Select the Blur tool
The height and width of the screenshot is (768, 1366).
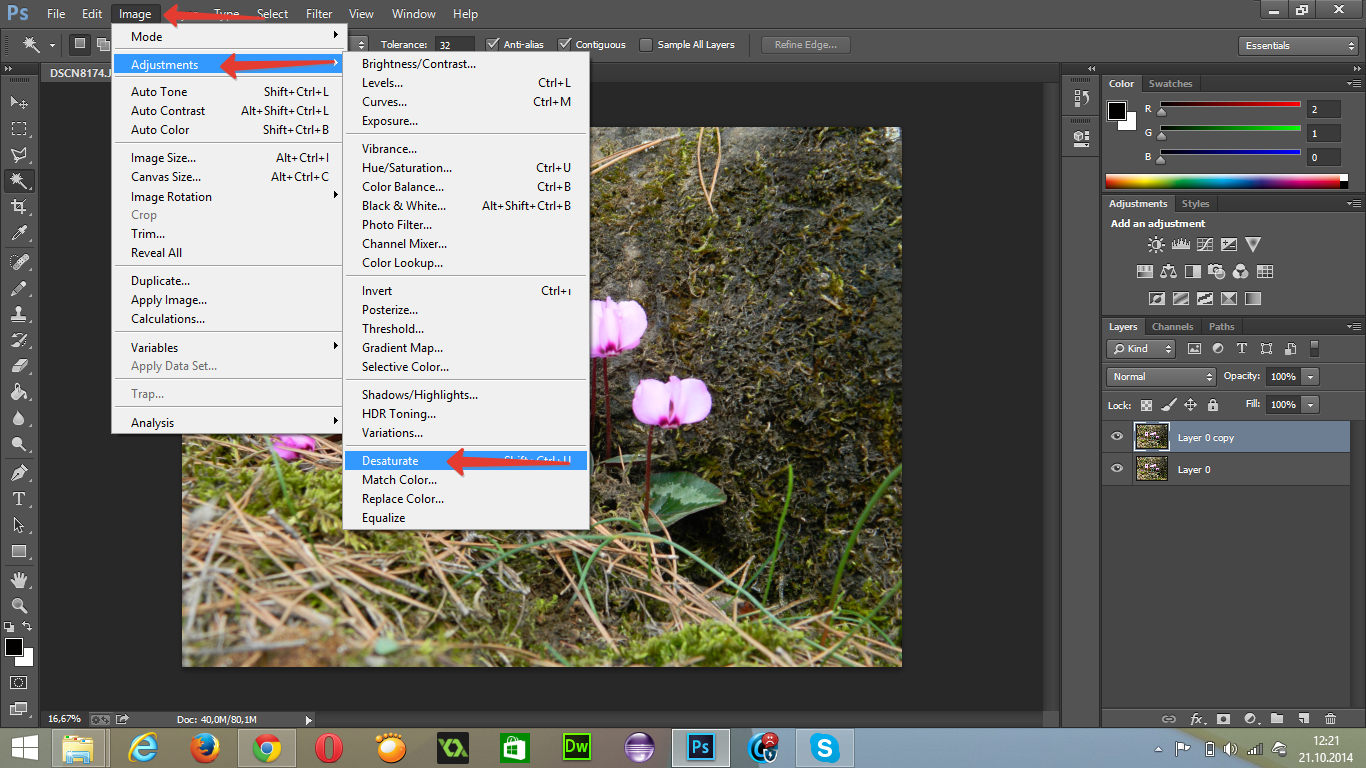tap(19, 418)
